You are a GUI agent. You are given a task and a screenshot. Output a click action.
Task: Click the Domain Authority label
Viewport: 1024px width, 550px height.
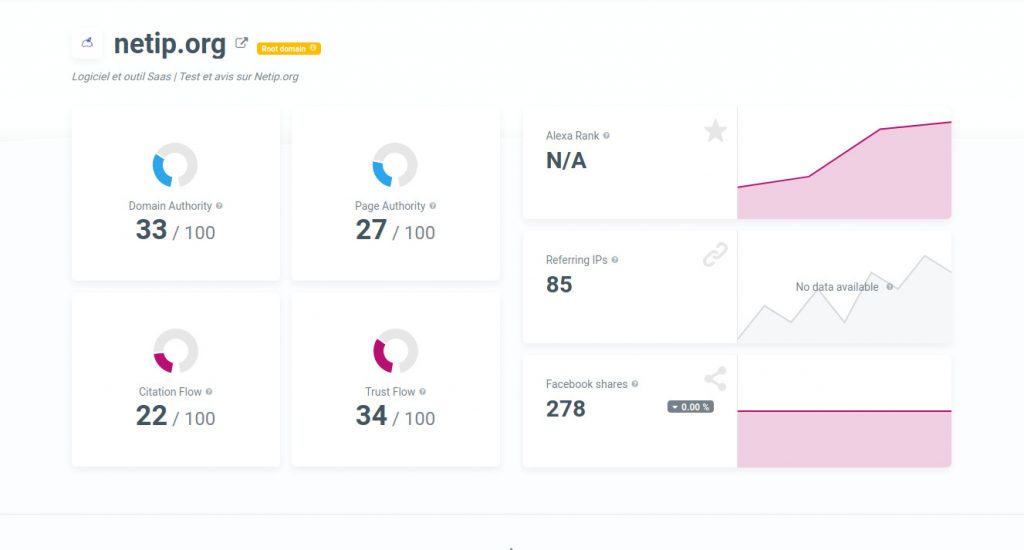pyautogui.click(x=170, y=206)
